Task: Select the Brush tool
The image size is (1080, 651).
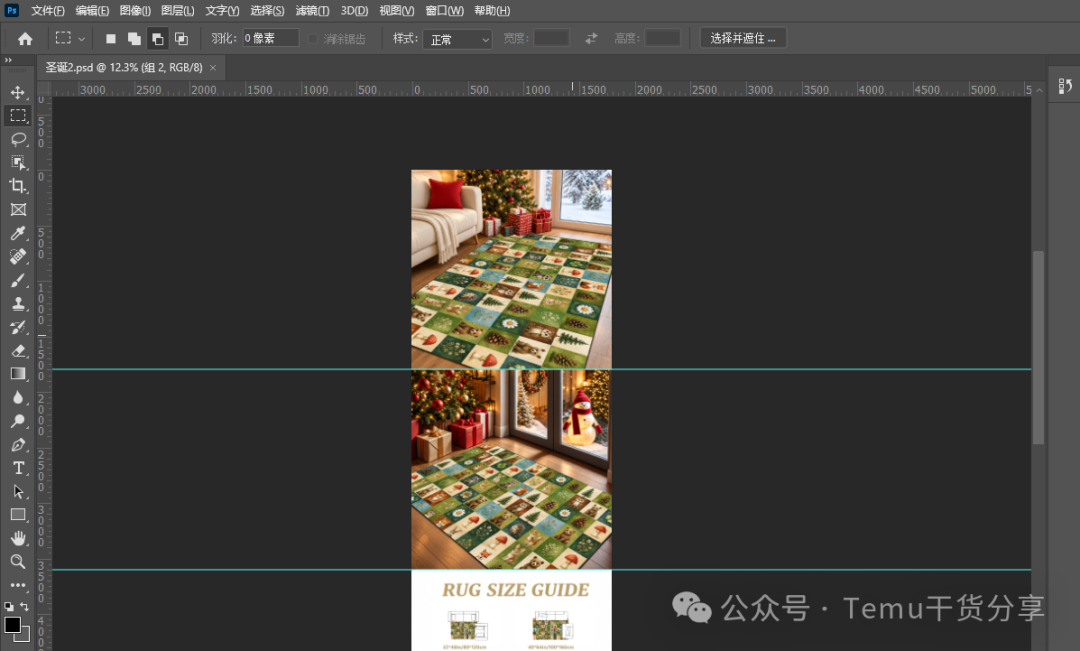Action: click(18, 280)
